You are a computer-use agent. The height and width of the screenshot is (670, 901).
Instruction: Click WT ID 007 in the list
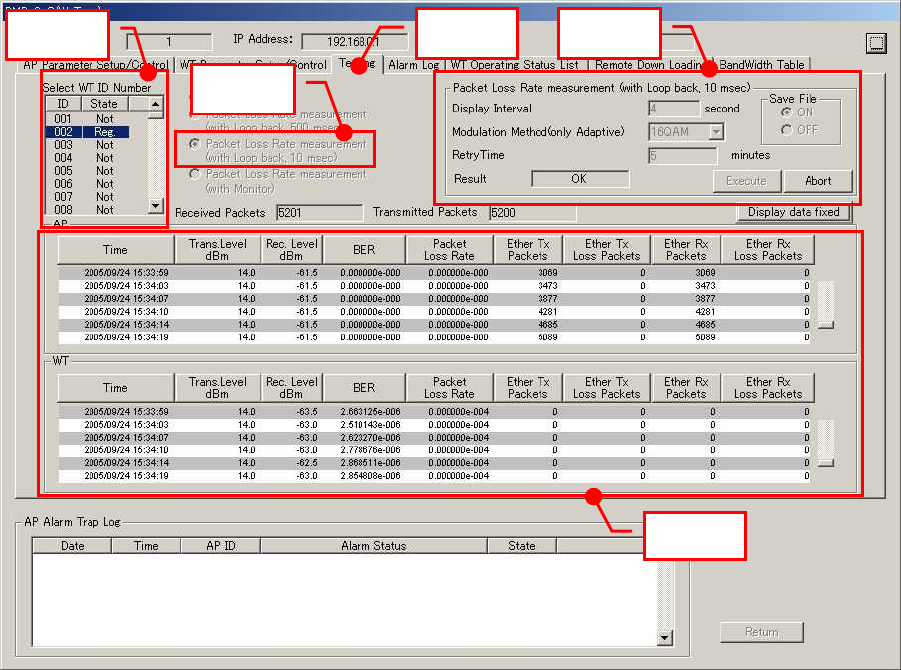tap(87, 197)
